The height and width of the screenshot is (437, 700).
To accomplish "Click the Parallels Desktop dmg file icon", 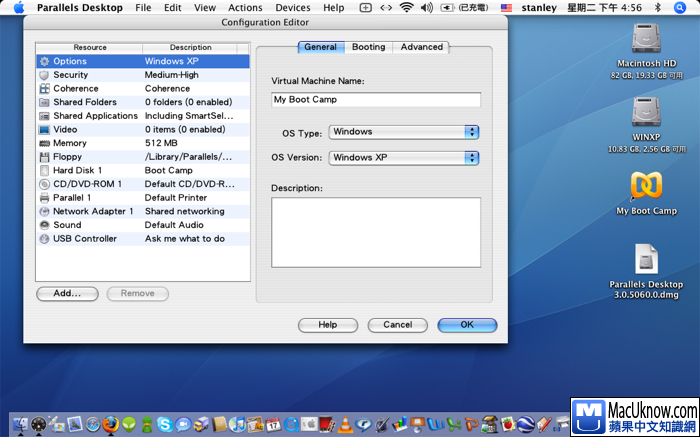I will pyautogui.click(x=646, y=260).
